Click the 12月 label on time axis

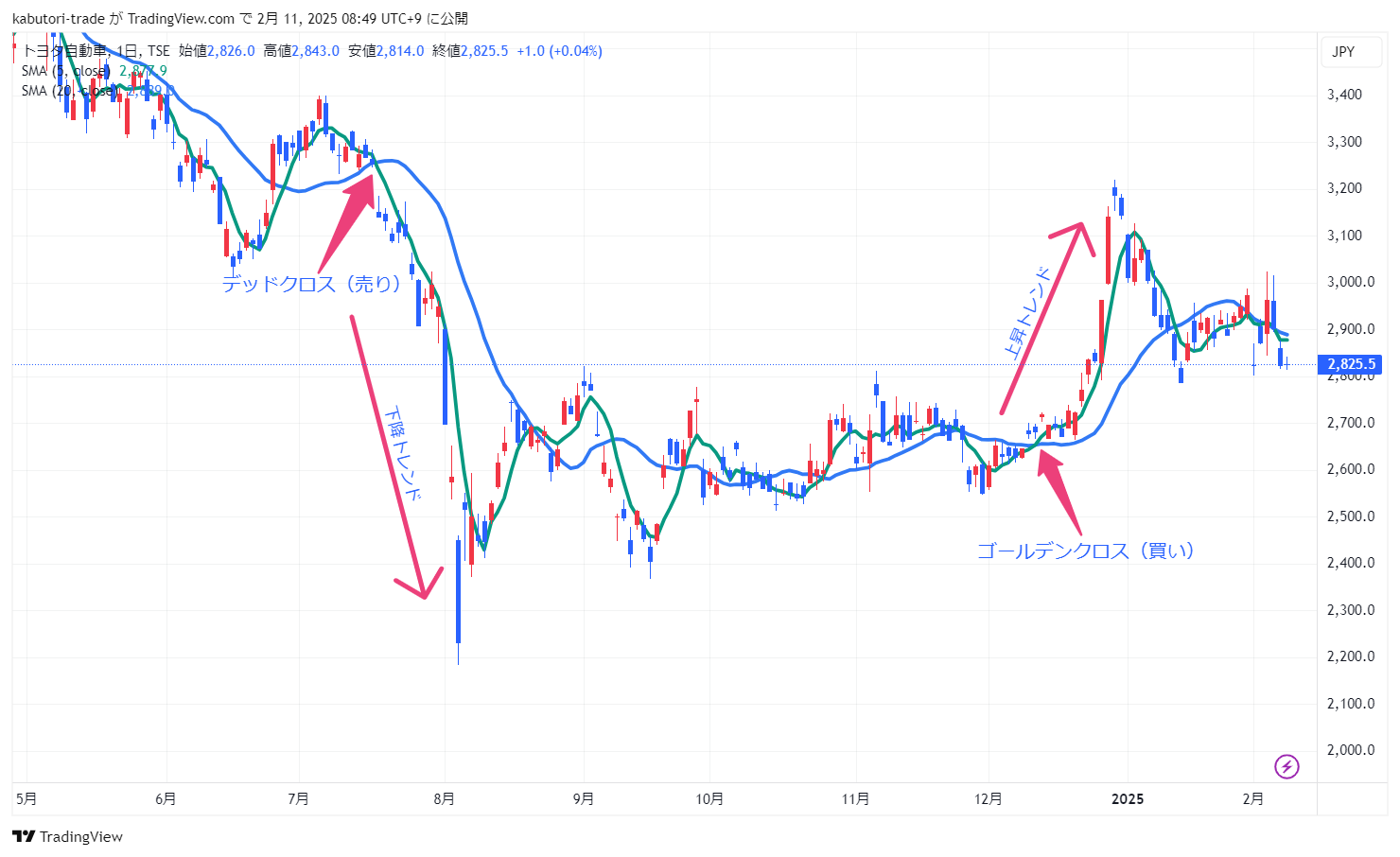pyautogui.click(x=989, y=799)
